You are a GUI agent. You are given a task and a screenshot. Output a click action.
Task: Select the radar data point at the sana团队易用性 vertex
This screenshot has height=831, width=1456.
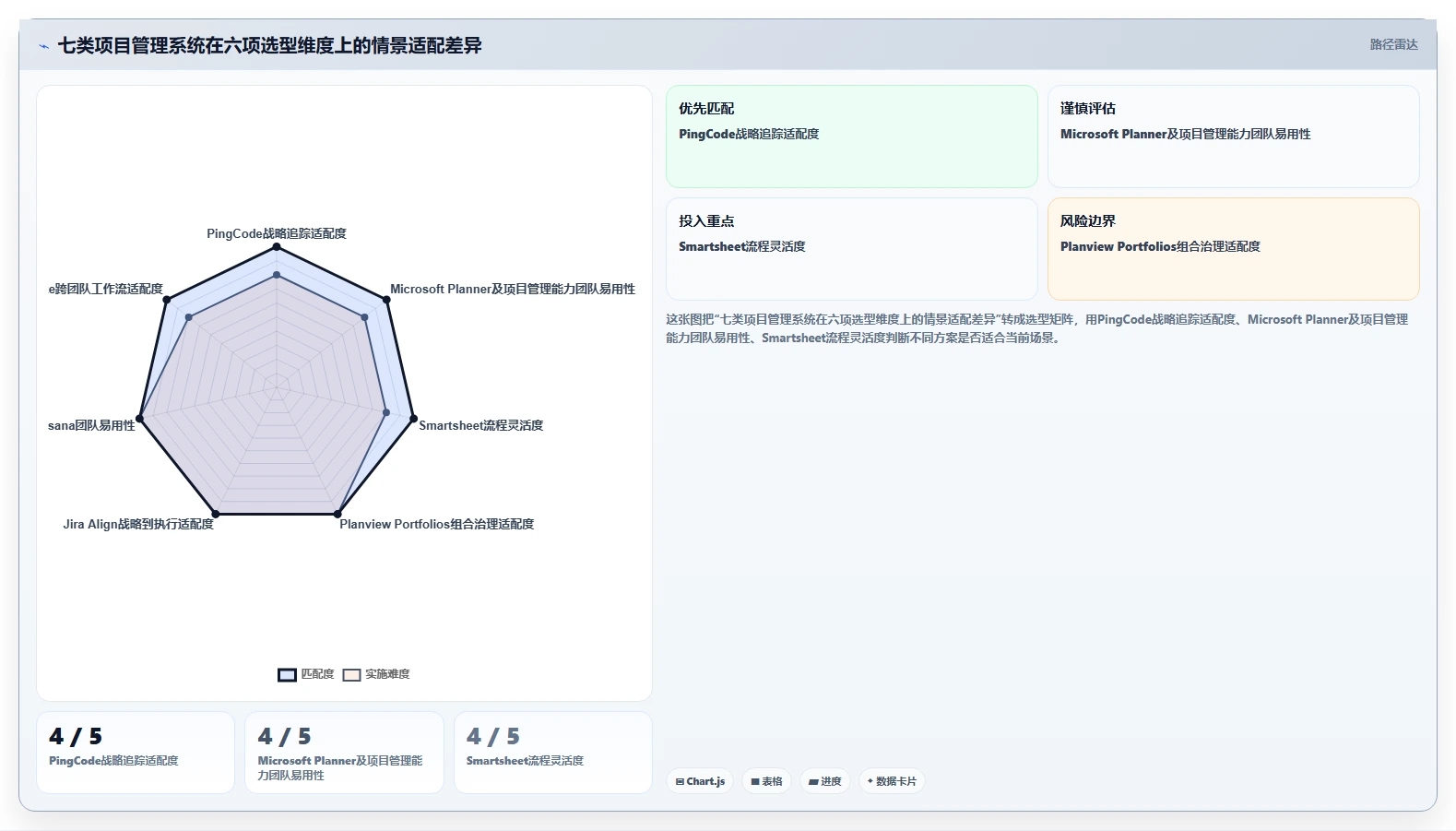[x=140, y=419]
